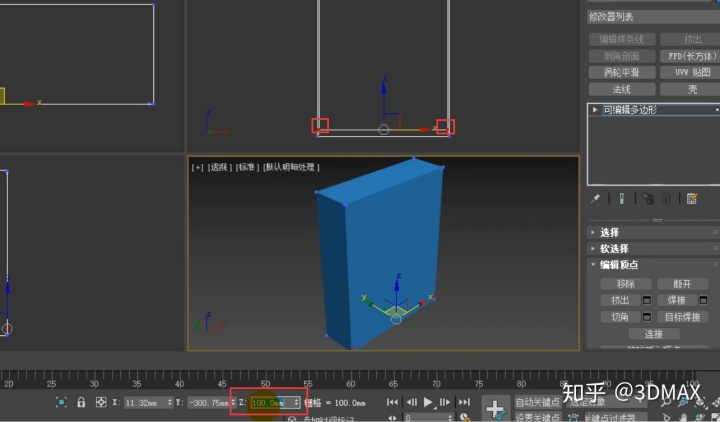The height and width of the screenshot is (422, 720).
Task: Click the 连接 connect button
Action: pos(653,334)
